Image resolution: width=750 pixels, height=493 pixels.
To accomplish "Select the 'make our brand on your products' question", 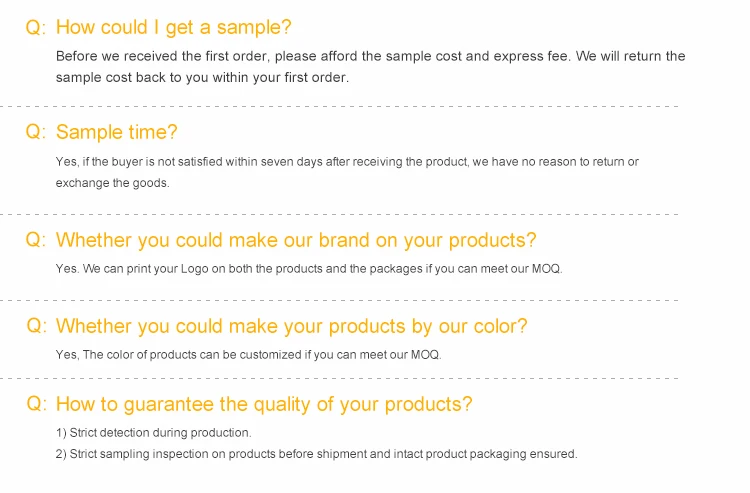I will [296, 240].
